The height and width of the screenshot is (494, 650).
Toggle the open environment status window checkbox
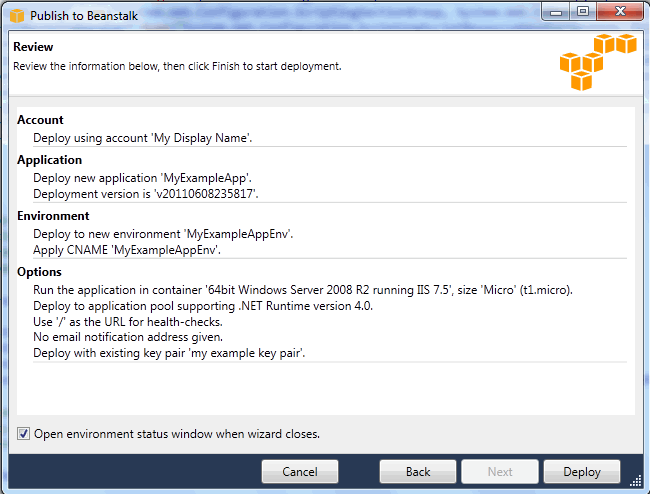click(24, 434)
